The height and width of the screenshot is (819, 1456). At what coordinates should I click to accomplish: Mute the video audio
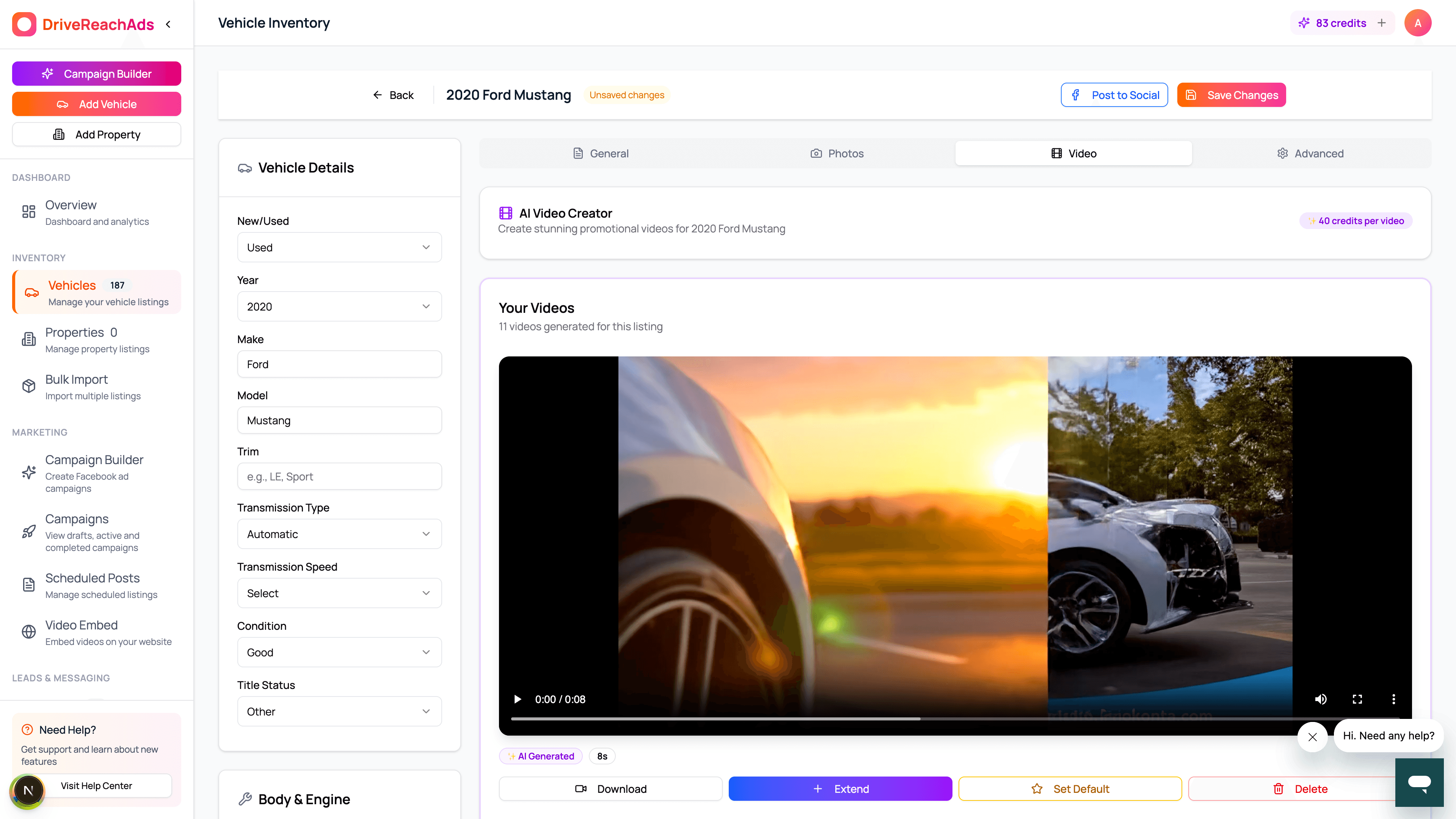(1321, 699)
